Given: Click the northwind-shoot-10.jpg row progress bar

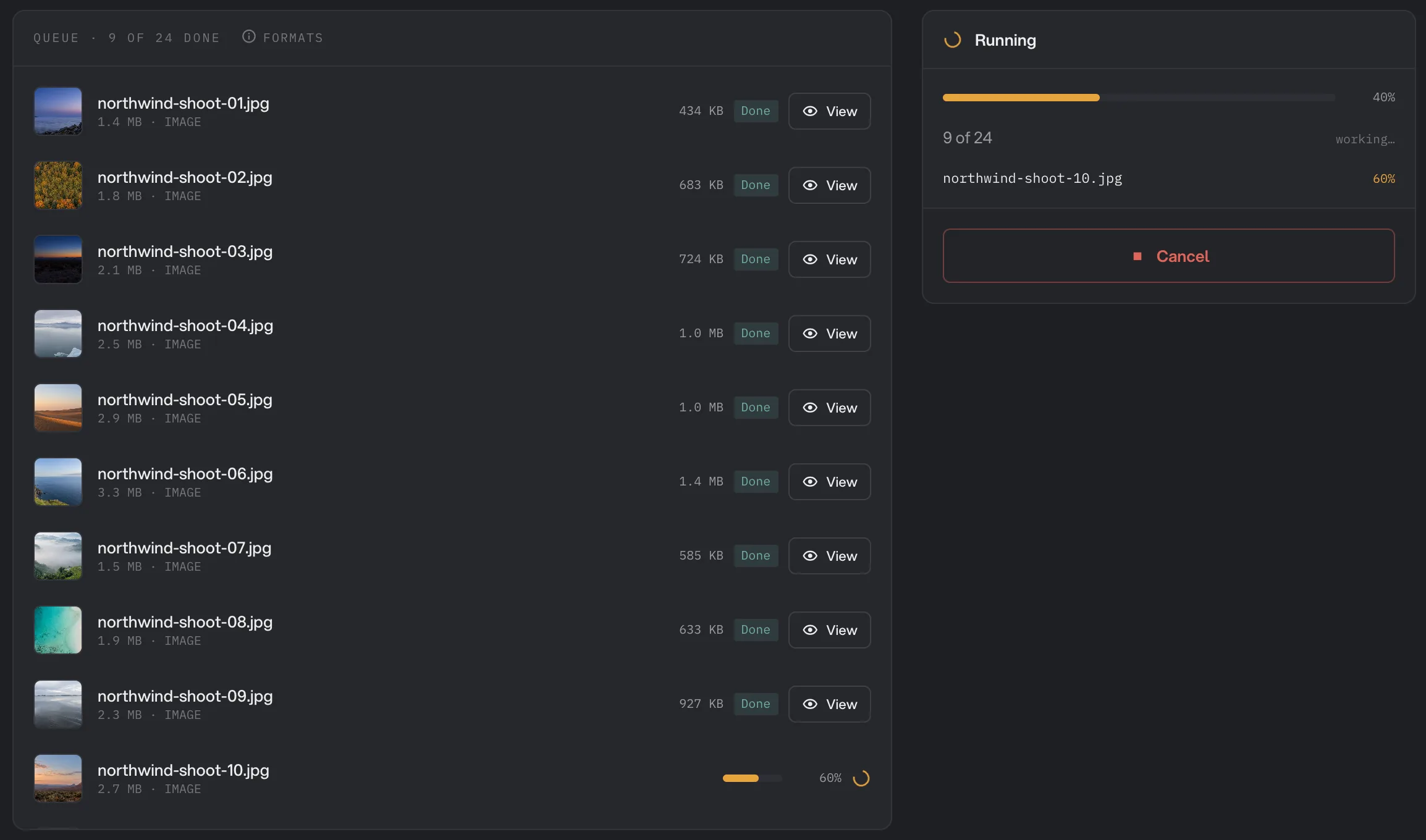Looking at the screenshot, I should pos(753,778).
